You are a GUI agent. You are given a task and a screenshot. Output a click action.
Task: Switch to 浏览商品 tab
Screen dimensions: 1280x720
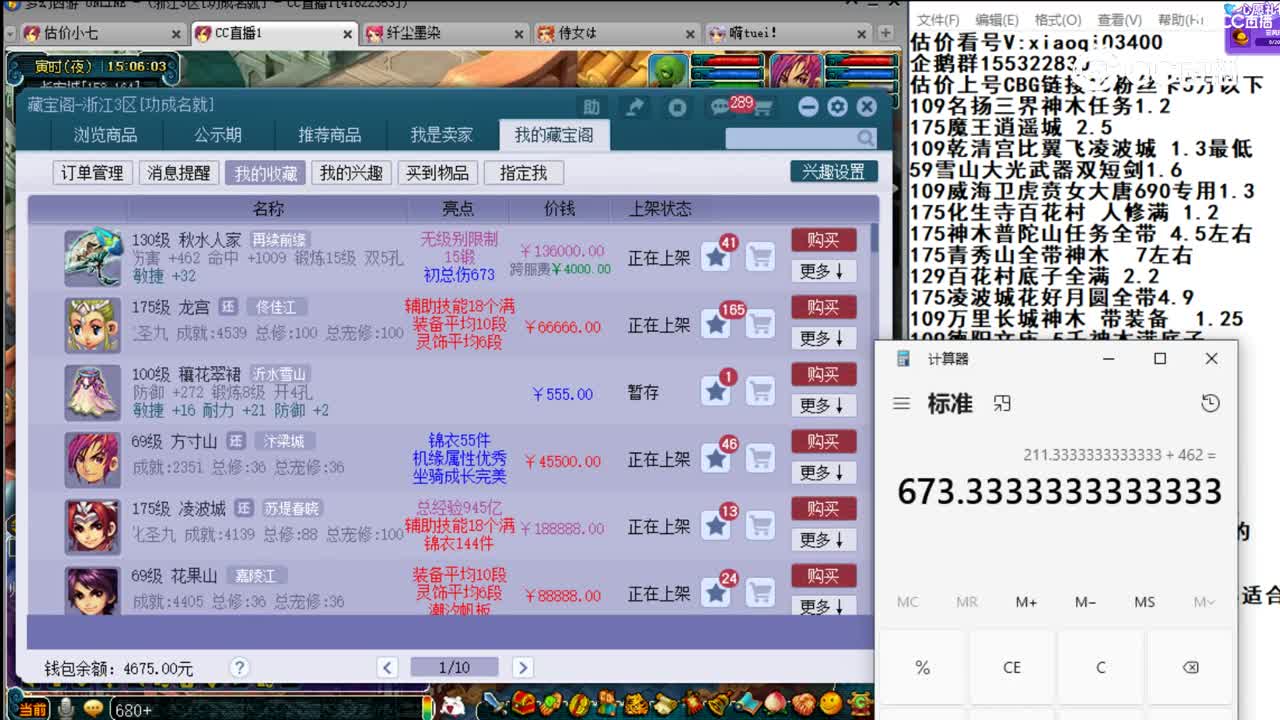(x=105, y=135)
